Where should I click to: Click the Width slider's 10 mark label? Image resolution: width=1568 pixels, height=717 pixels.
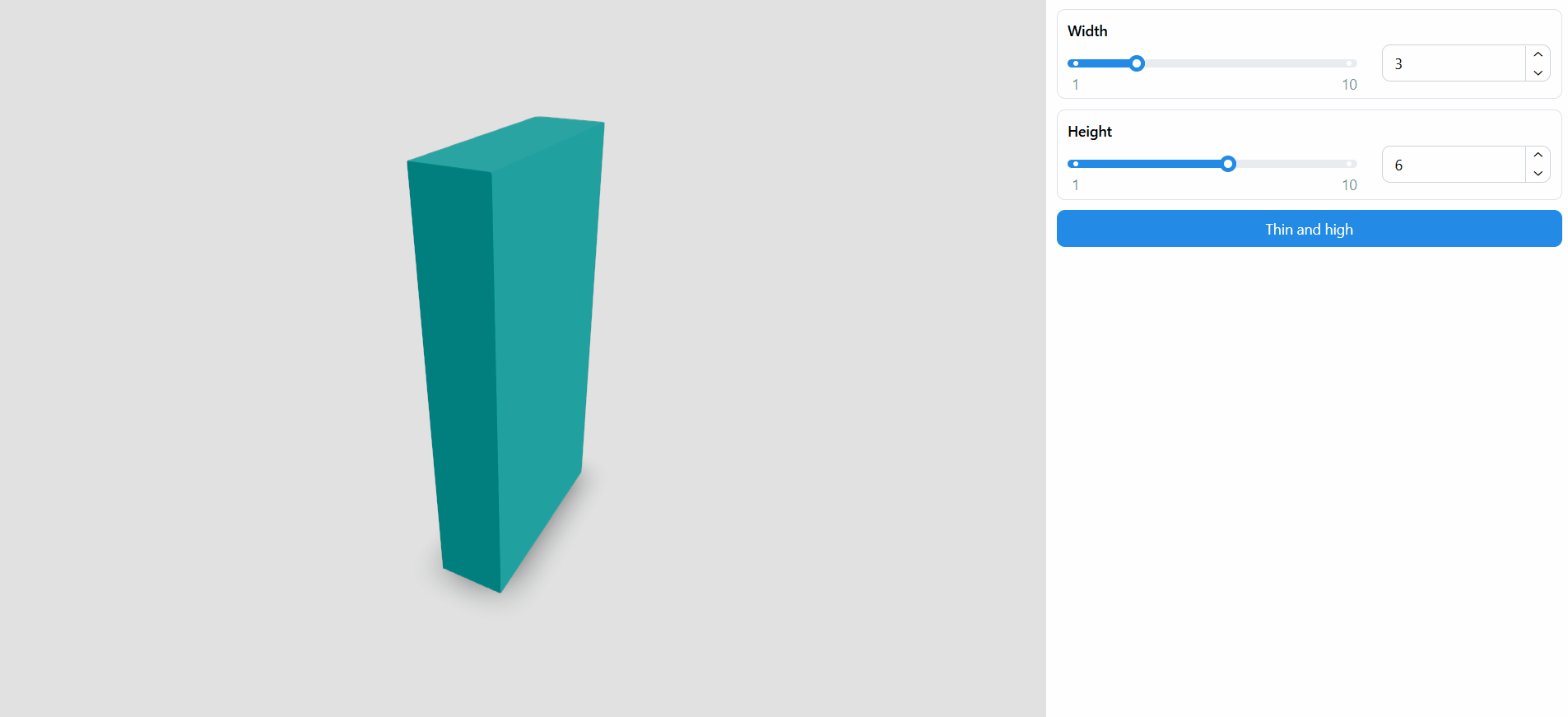(1349, 85)
